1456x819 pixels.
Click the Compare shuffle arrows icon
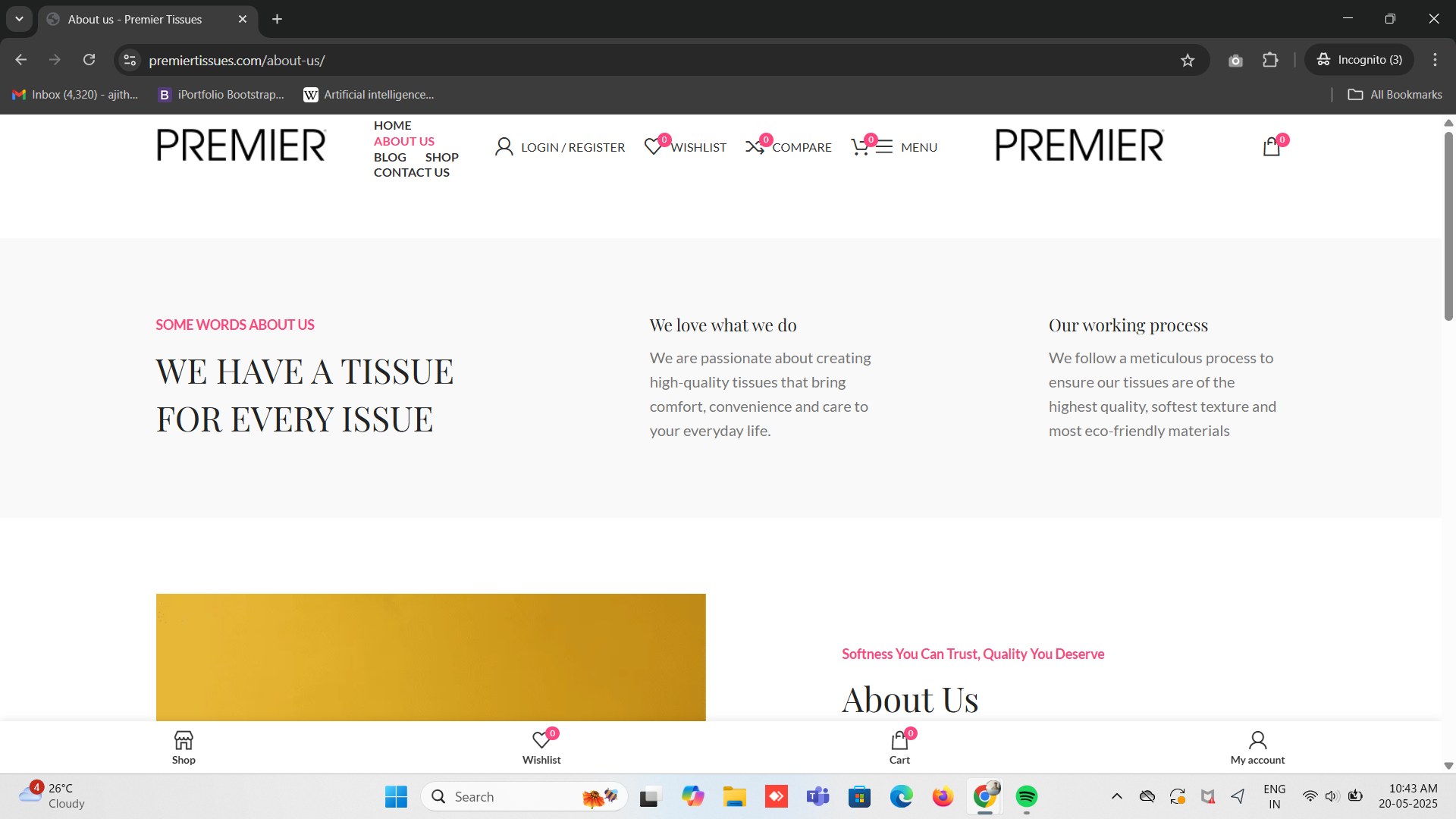754,147
